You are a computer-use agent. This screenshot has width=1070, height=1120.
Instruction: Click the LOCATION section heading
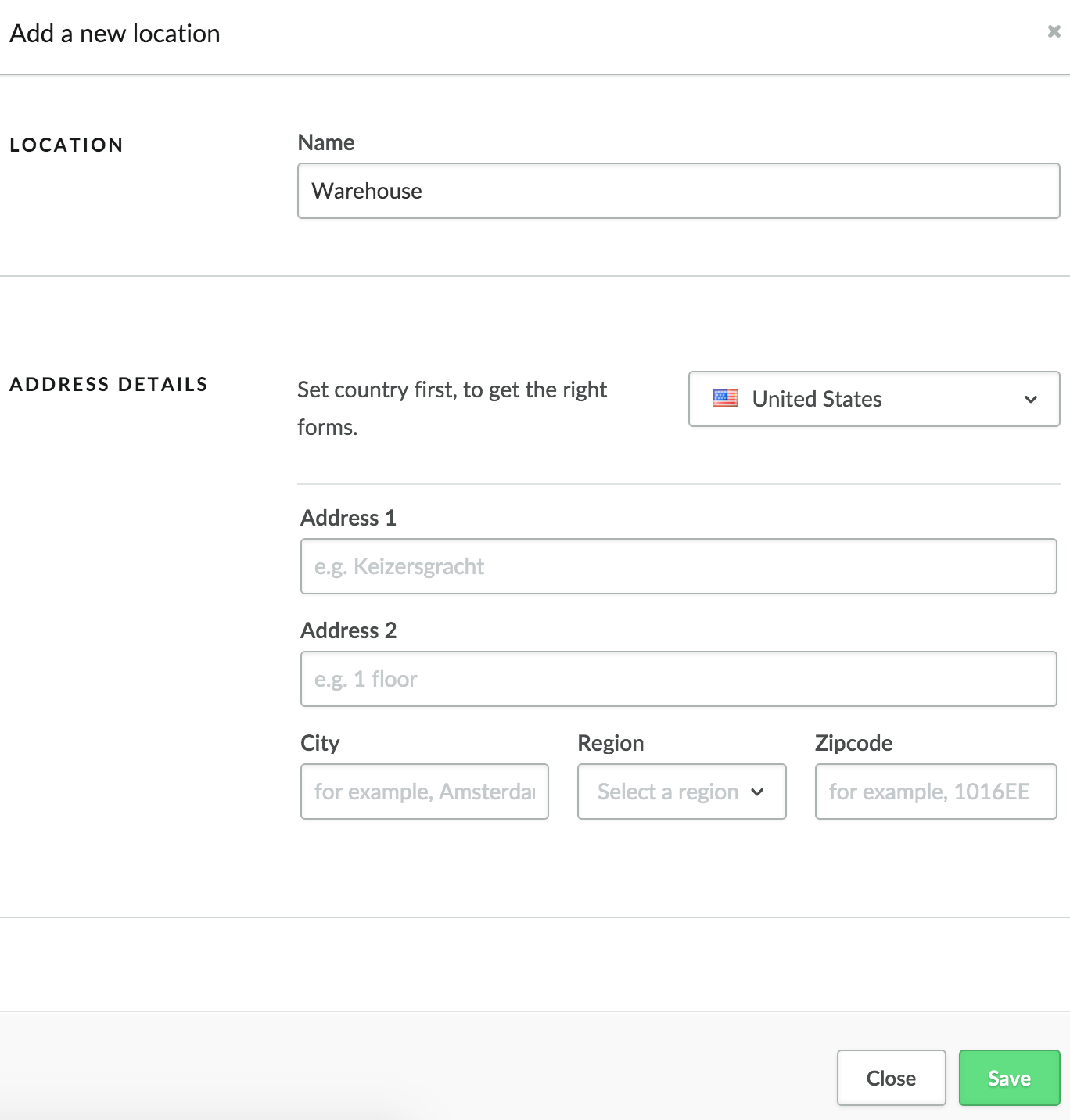pos(66,145)
